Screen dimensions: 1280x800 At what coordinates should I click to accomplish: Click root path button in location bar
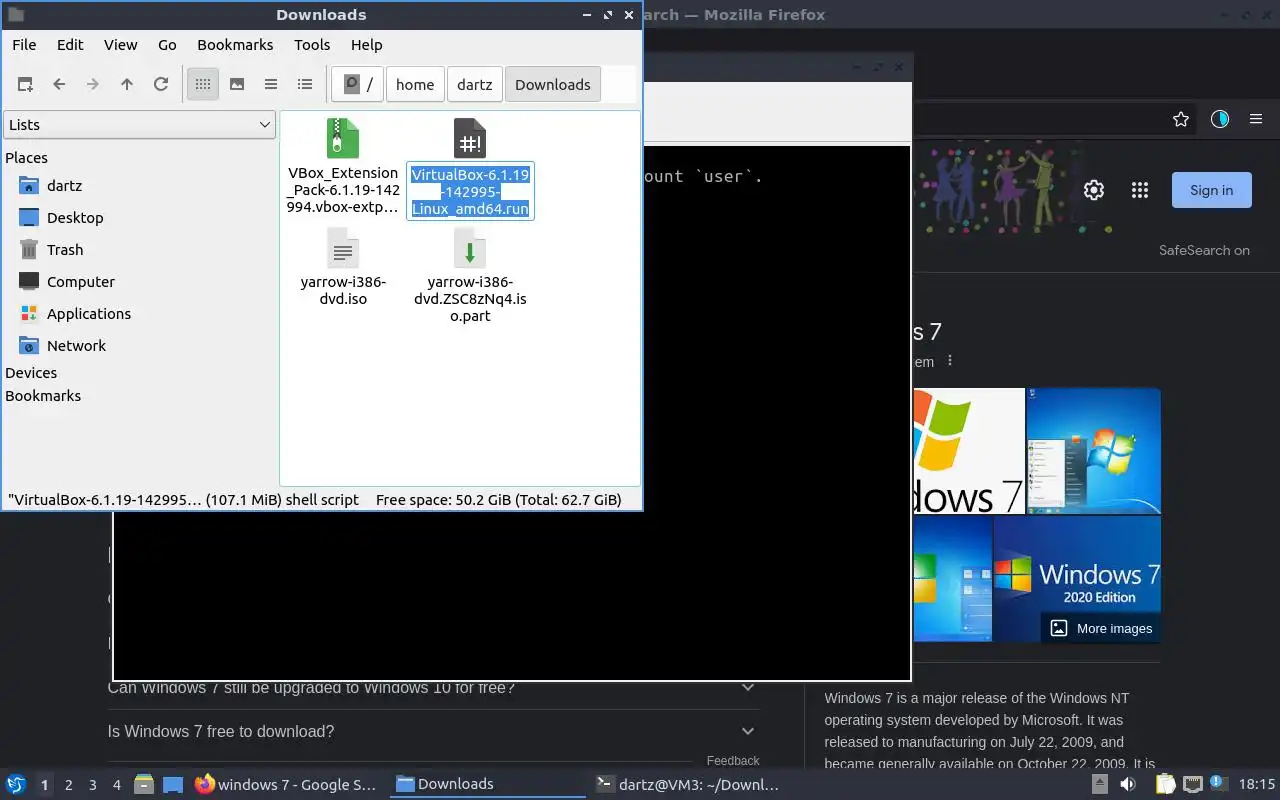click(358, 85)
